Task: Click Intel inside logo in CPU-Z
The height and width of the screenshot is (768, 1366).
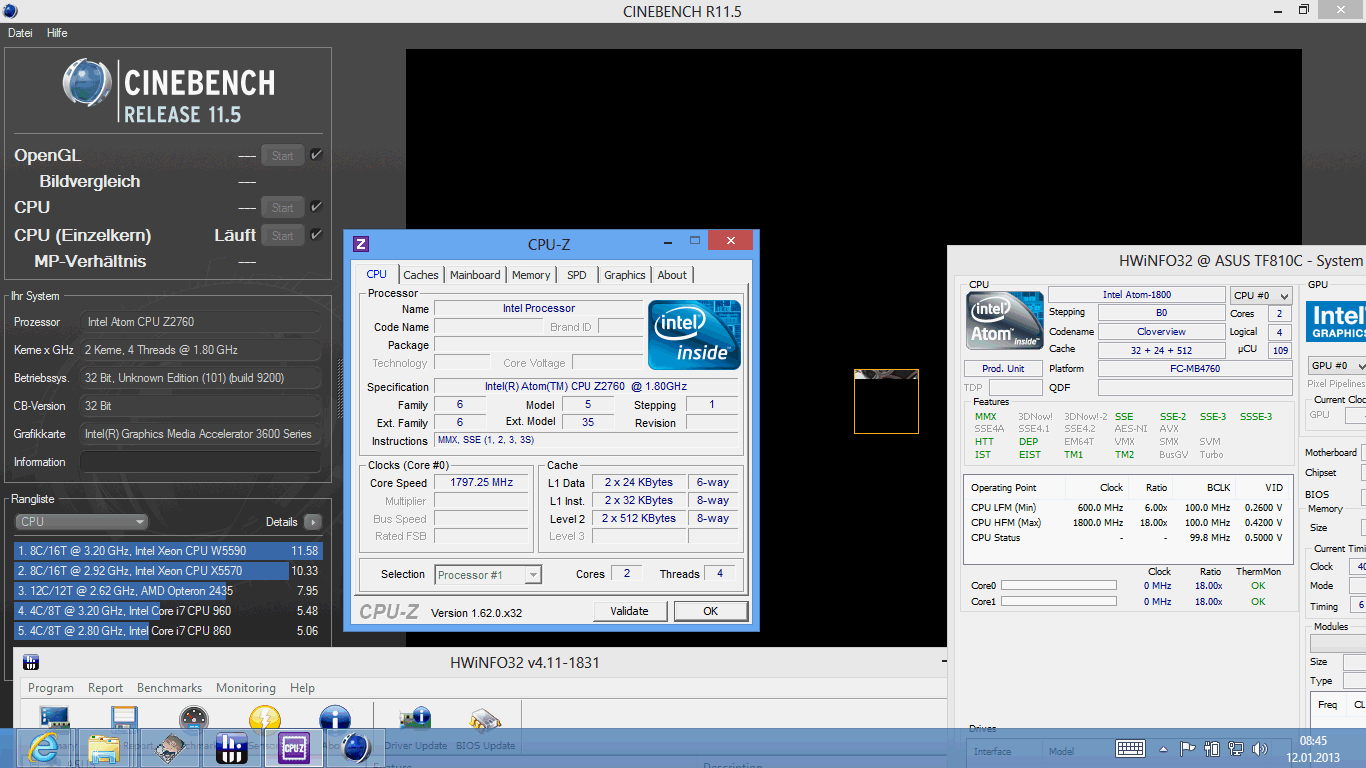Action: coord(694,335)
